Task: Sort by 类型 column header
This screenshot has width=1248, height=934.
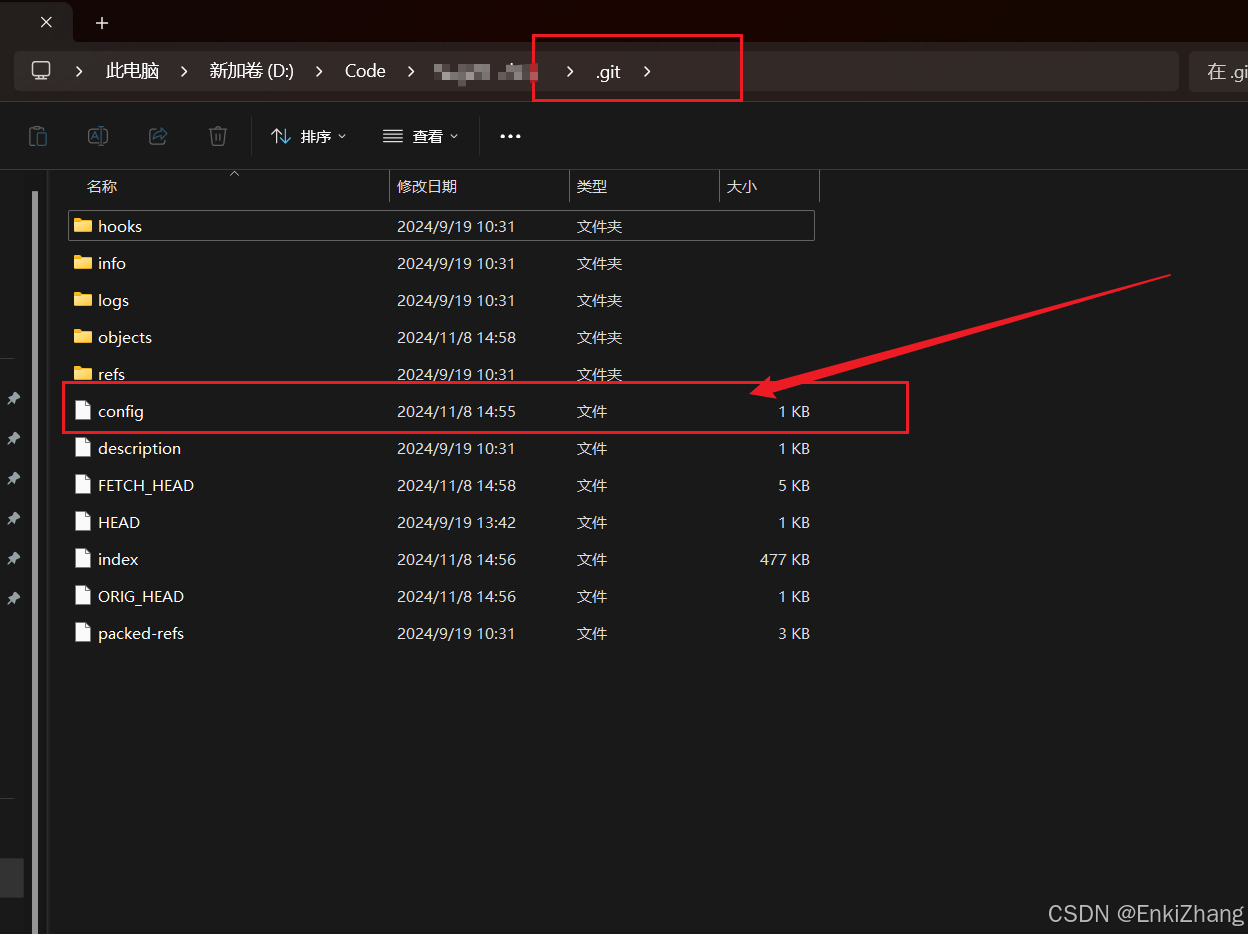Action: pos(592,186)
